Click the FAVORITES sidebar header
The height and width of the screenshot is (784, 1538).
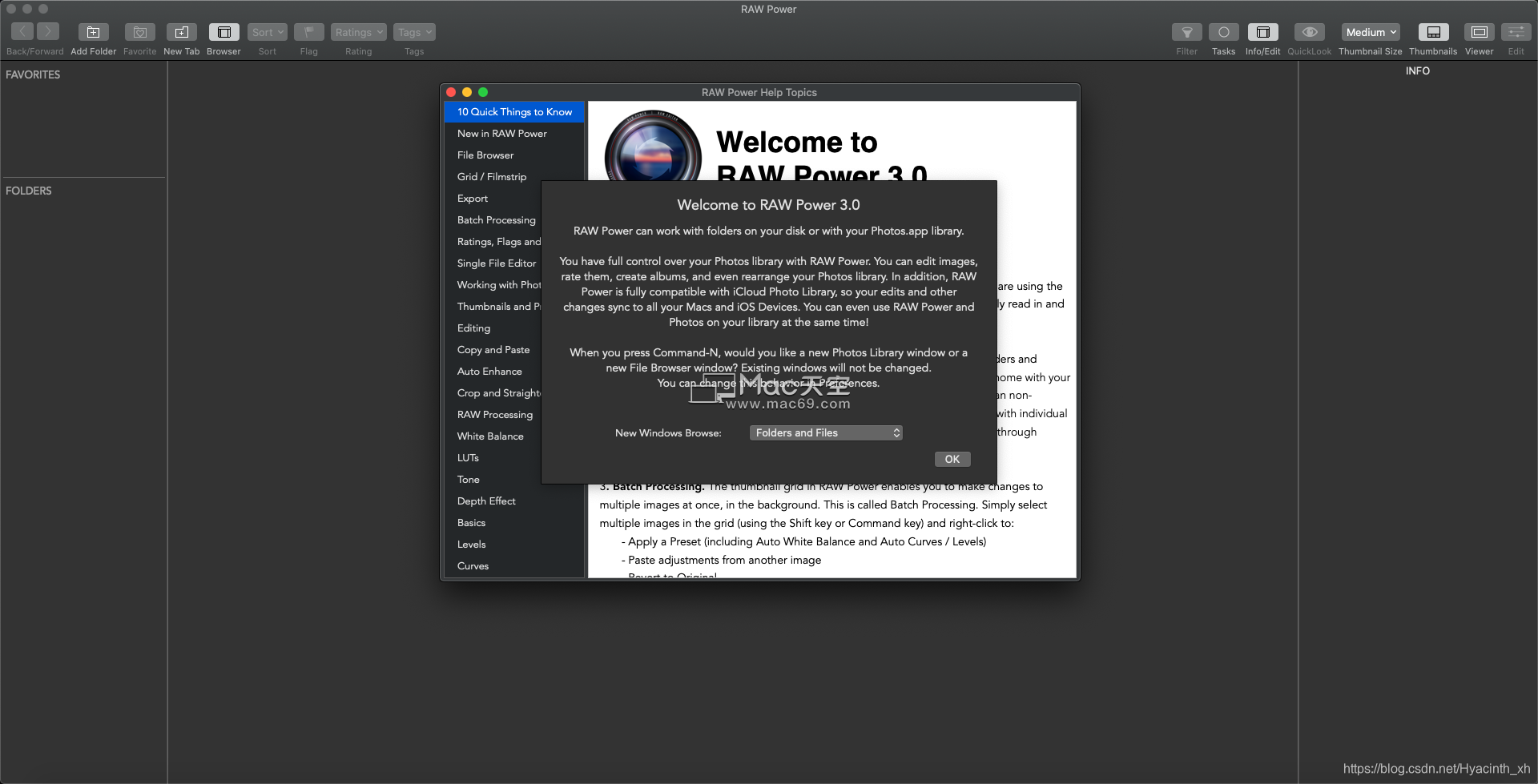tap(33, 74)
